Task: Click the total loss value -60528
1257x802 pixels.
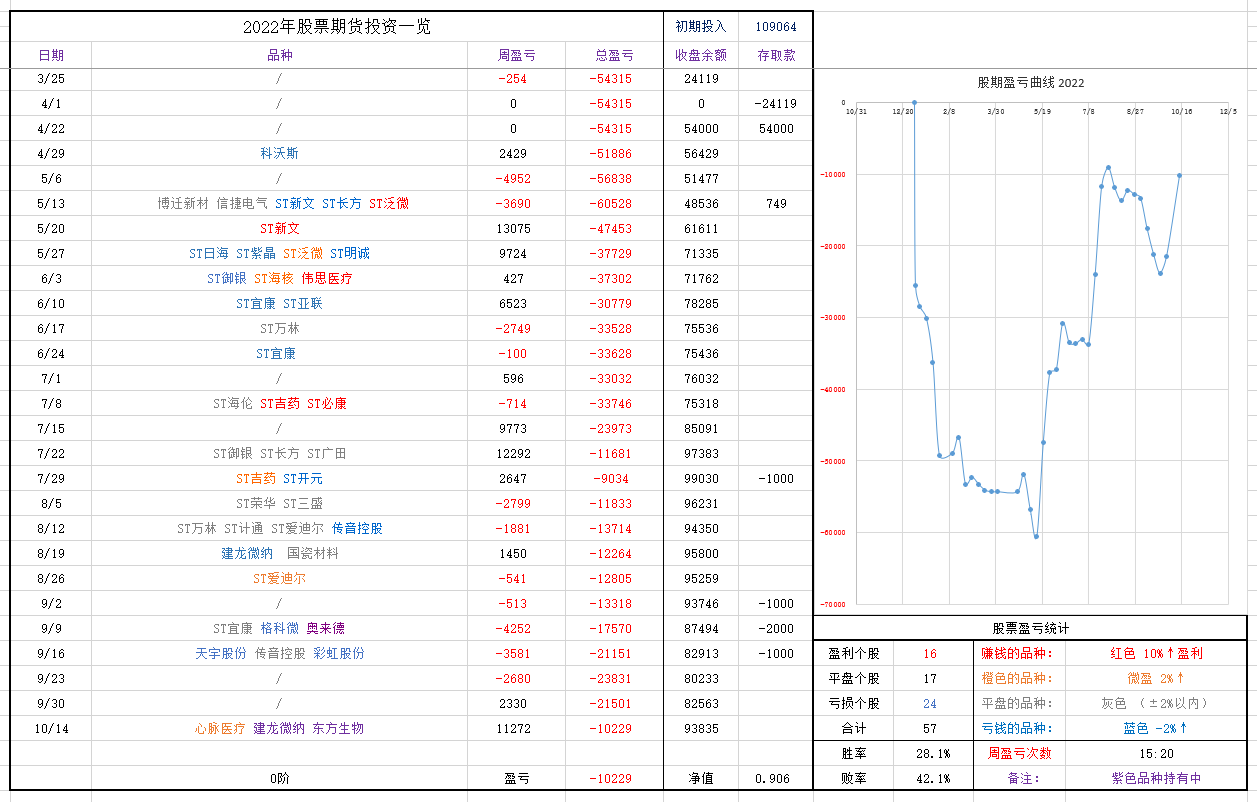Action: pyautogui.click(x=614, y=203)
